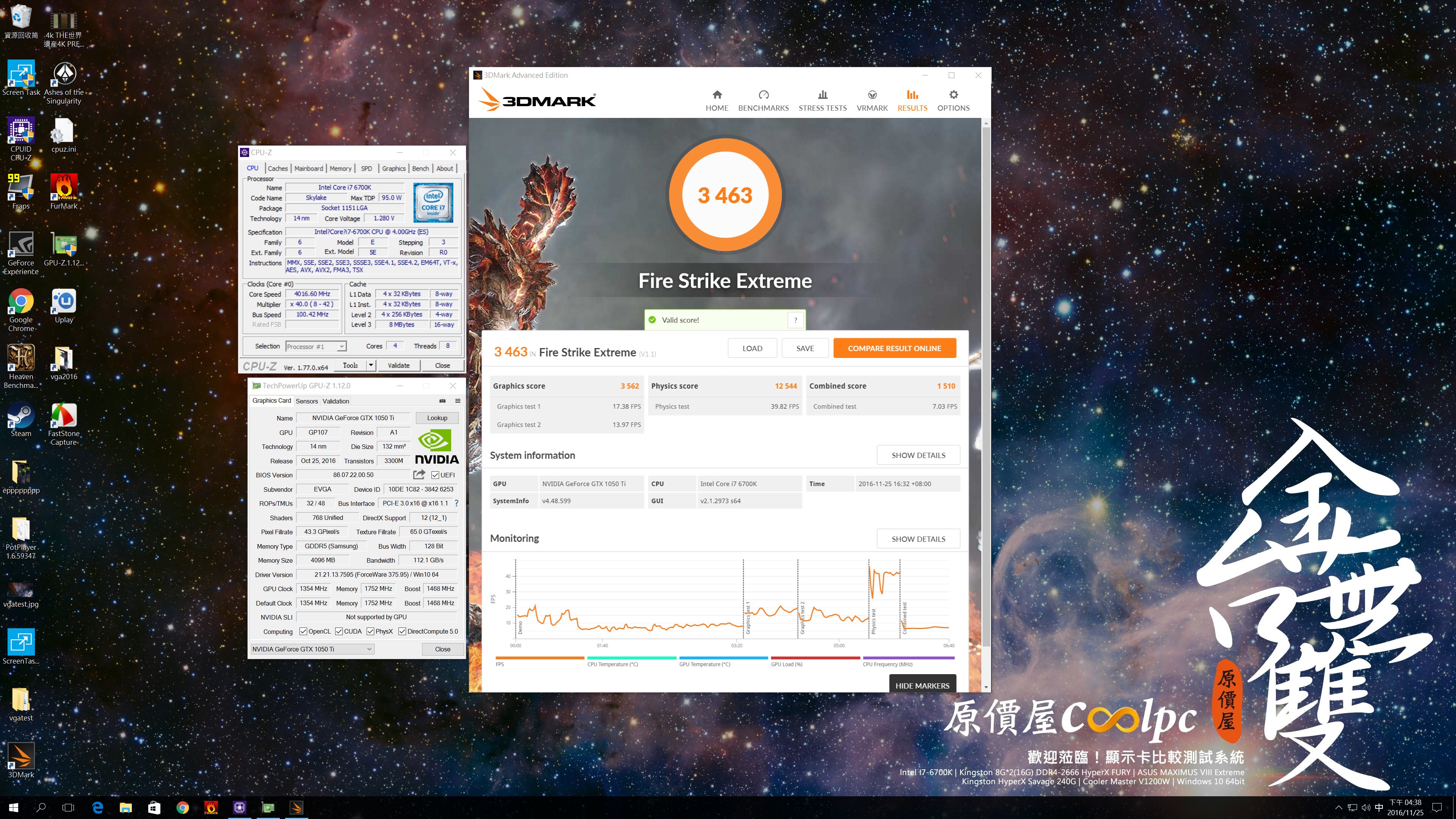Open the Graphics tab in CPU-Z
Image resolution: width=1456 pixels, height=819 pixels.
[x=394, y=168]
